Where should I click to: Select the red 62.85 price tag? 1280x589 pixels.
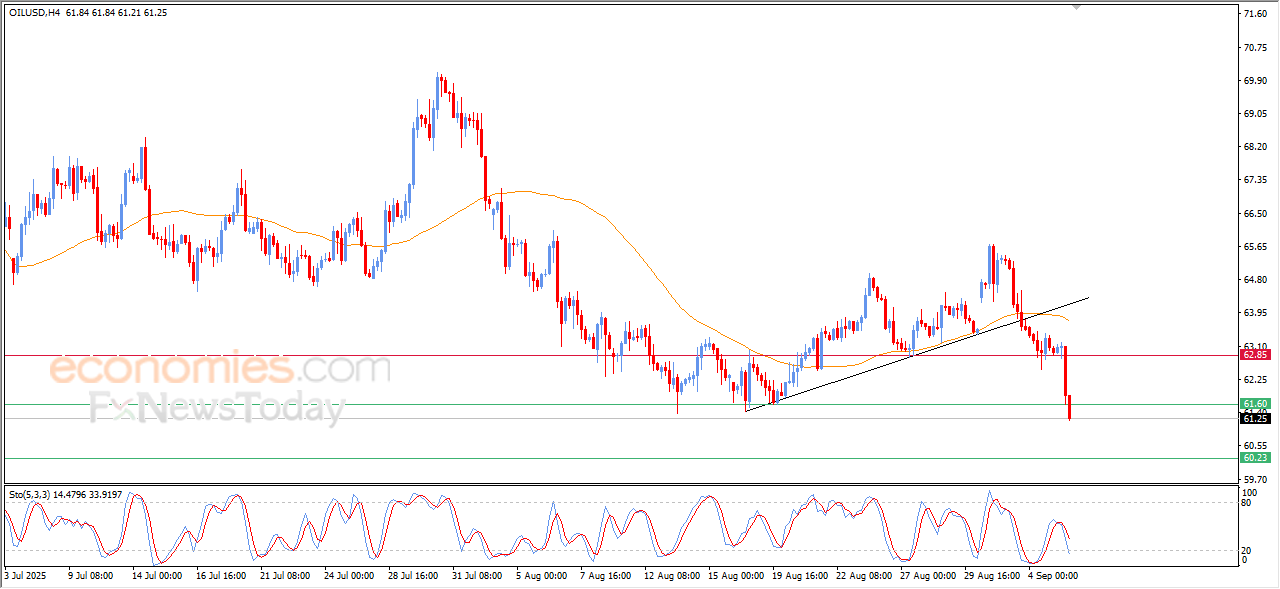(1255, 355)
